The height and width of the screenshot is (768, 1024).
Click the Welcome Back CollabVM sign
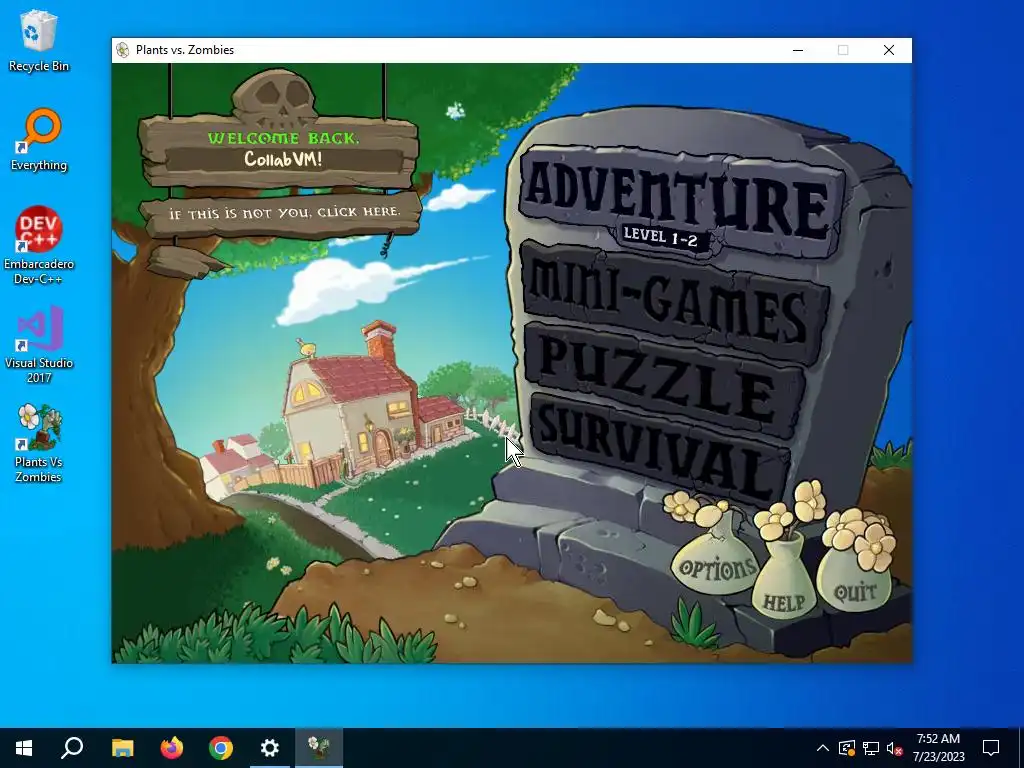pos(280,152)
